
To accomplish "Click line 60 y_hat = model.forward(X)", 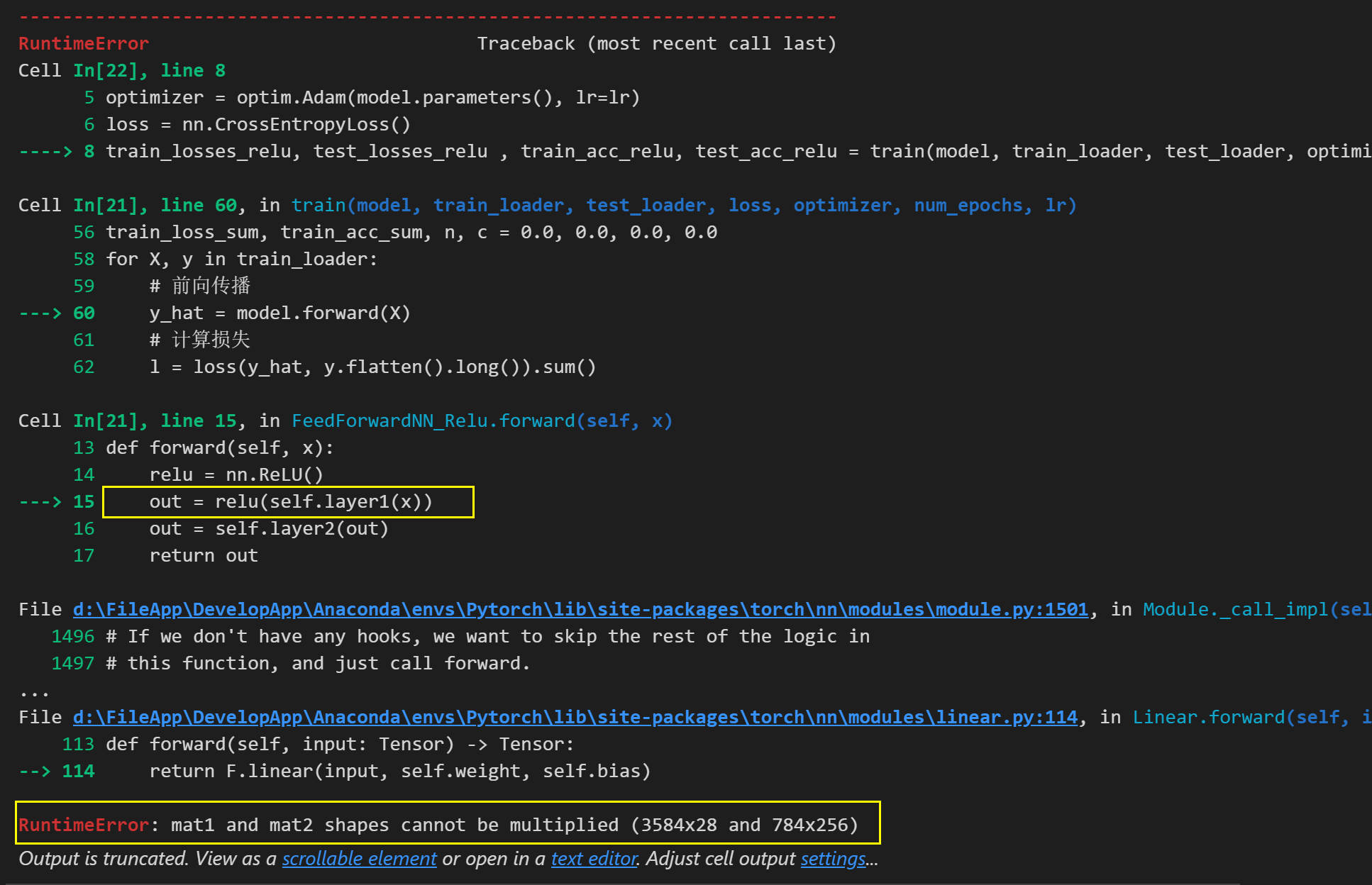I will click(280, 313).
